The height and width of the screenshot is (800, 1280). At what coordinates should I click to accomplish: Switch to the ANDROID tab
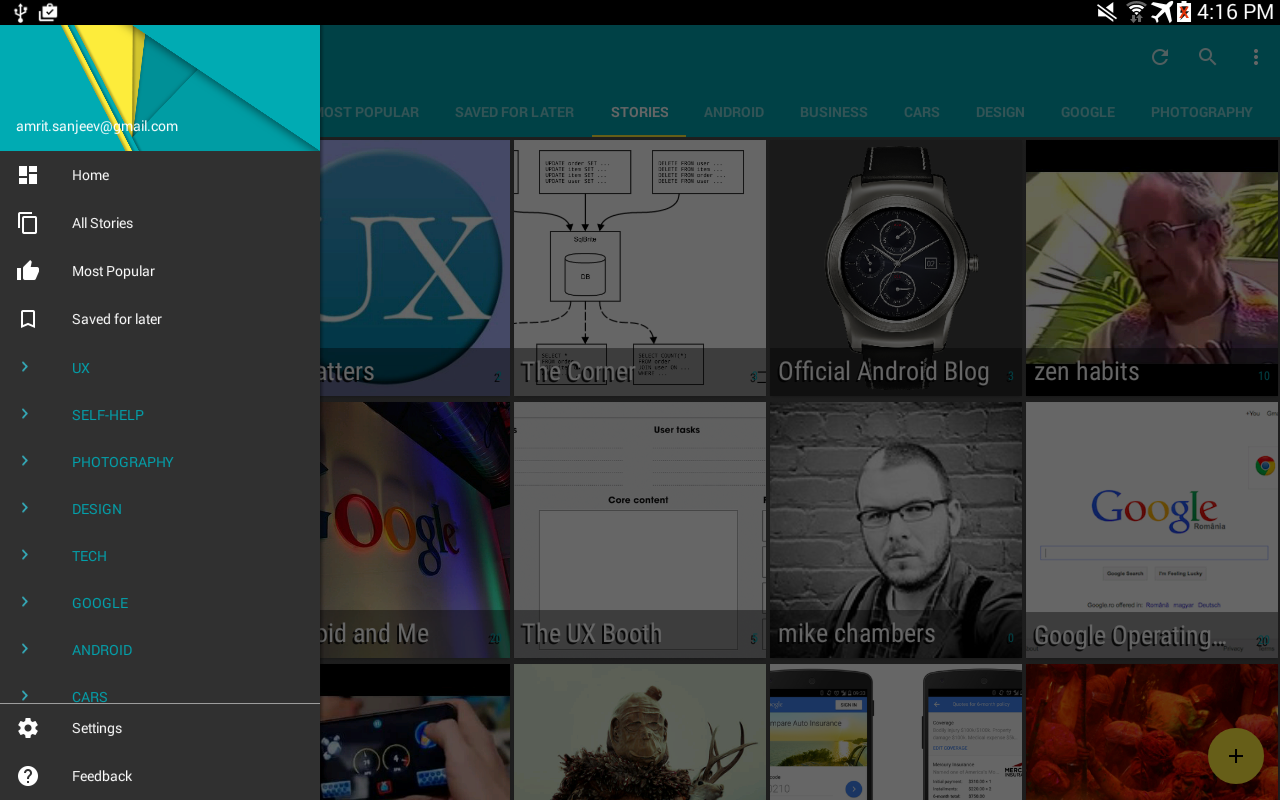coord(734,112)
